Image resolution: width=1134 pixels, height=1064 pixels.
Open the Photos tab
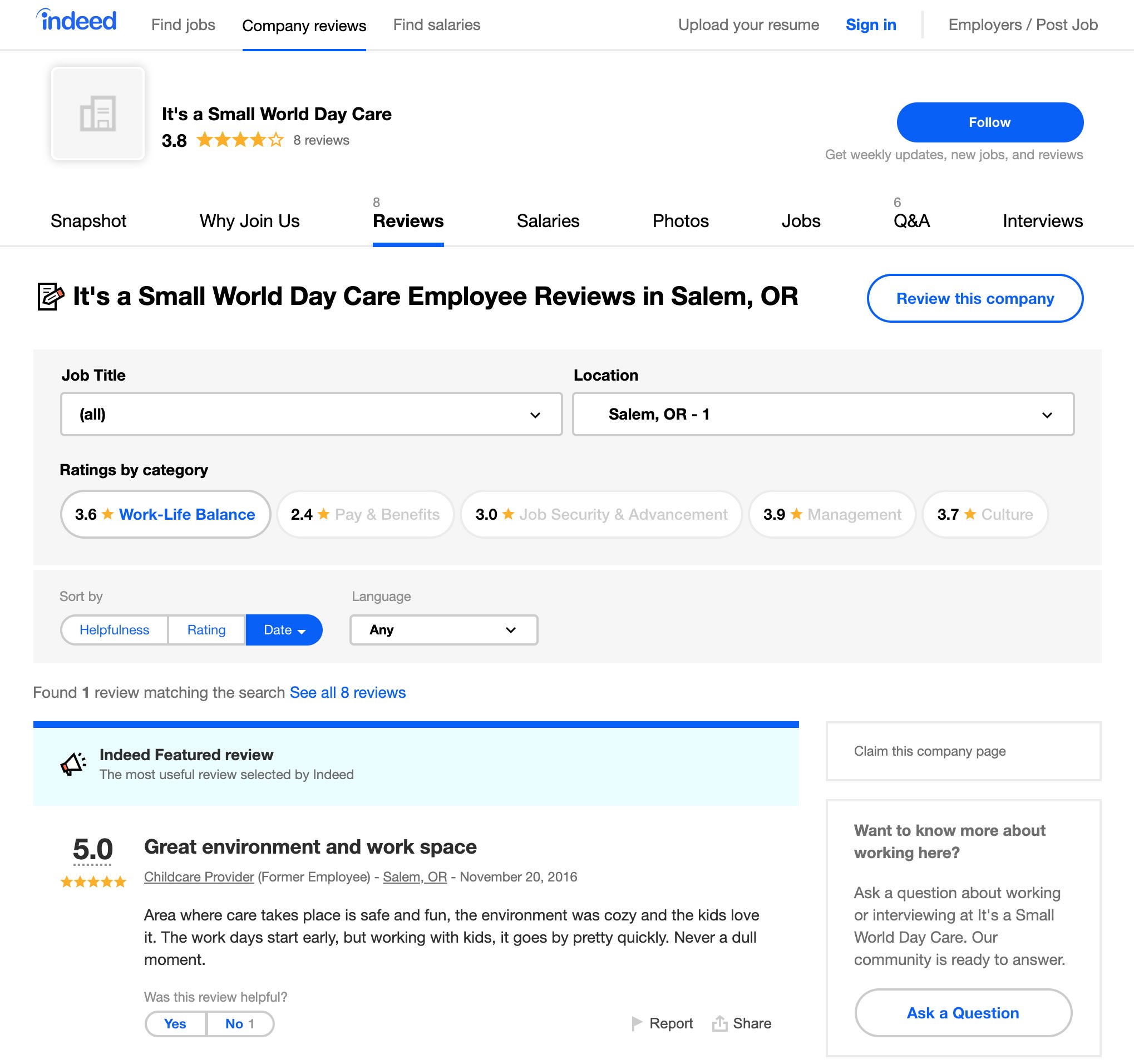pos(681,221)
